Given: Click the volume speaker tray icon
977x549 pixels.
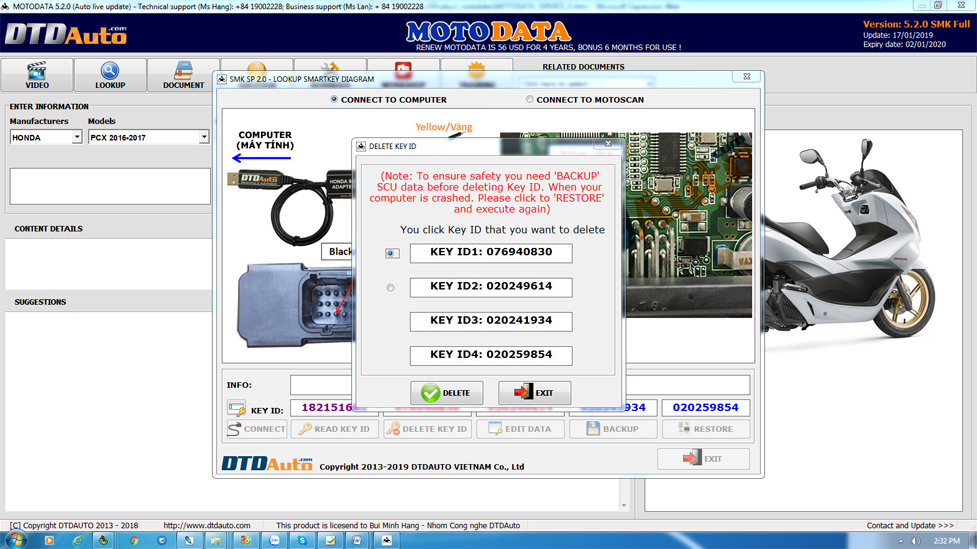Looking at the screenshot, I should [915, 541].
